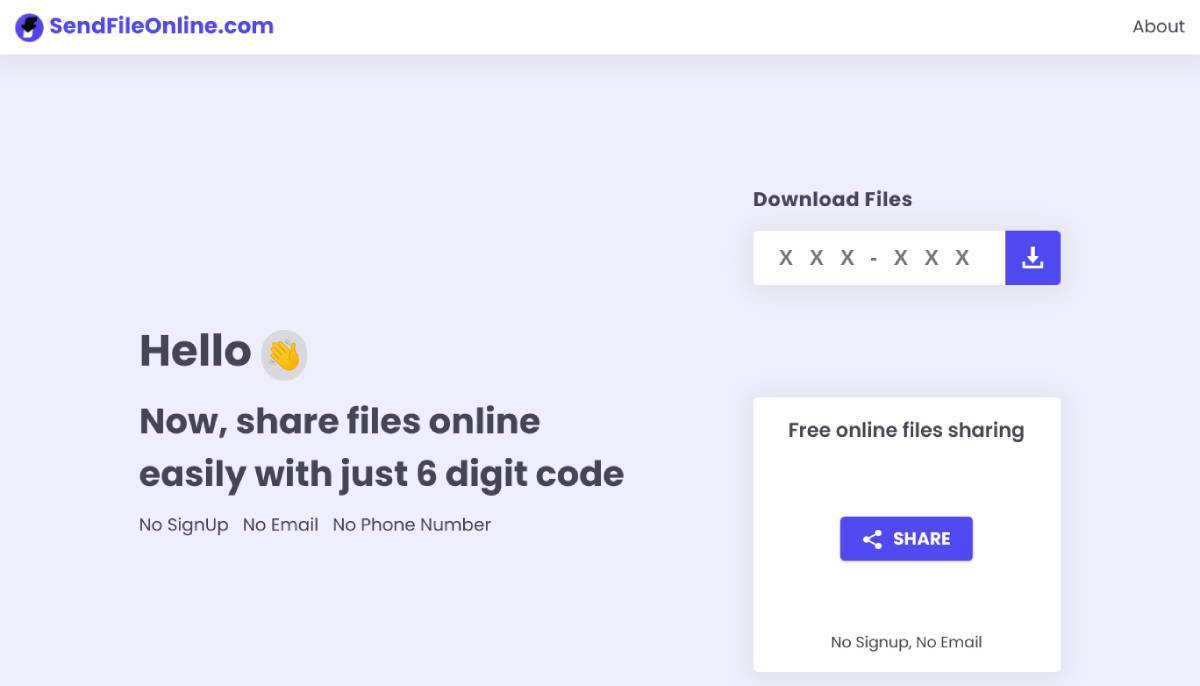Click the share icon inside SHARE button
Viewport: 1200px width, 686px height.
point(872,539)
